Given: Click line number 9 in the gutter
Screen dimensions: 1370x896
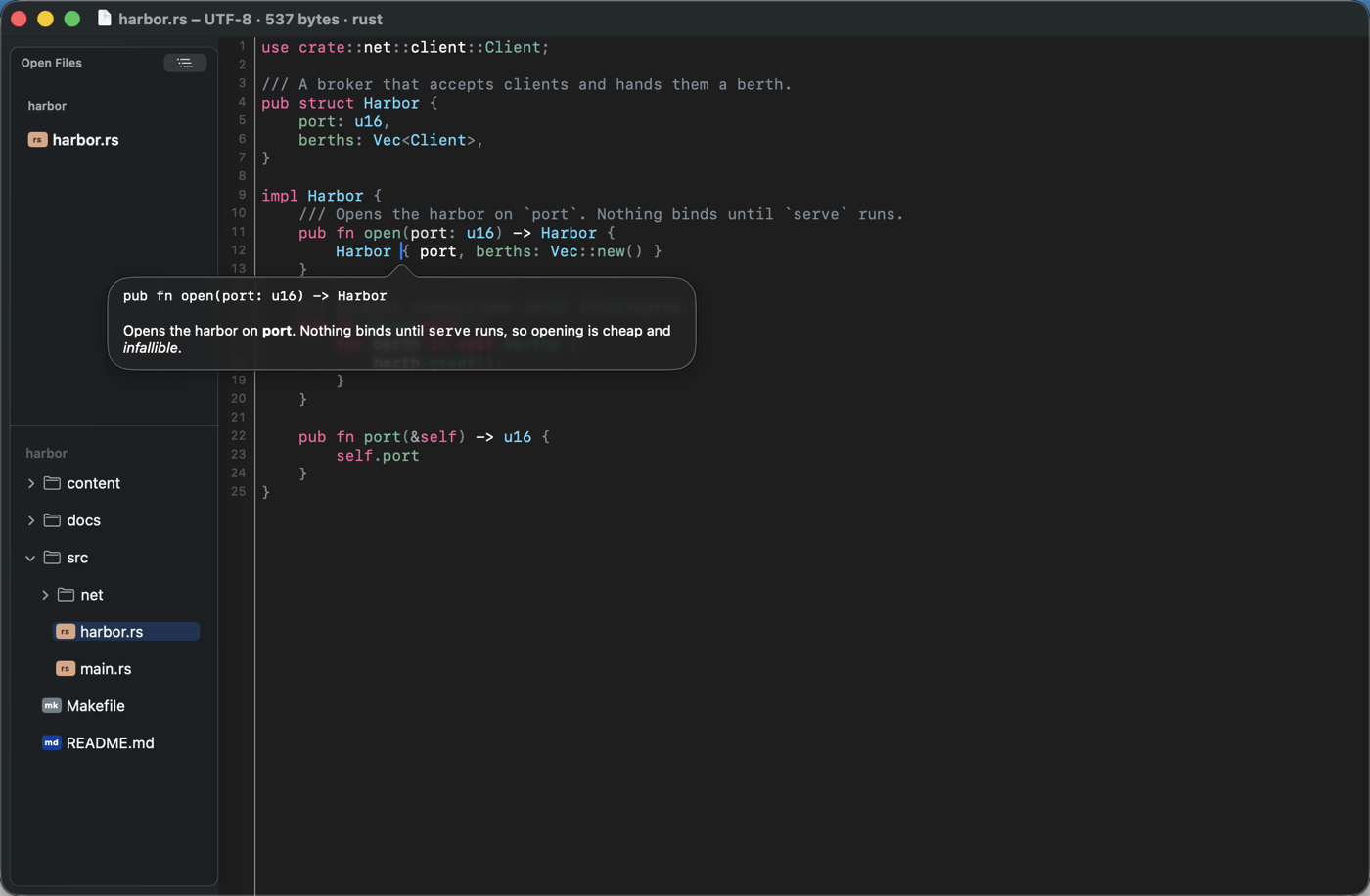Looking at the screenshot, I should [243, 195].
